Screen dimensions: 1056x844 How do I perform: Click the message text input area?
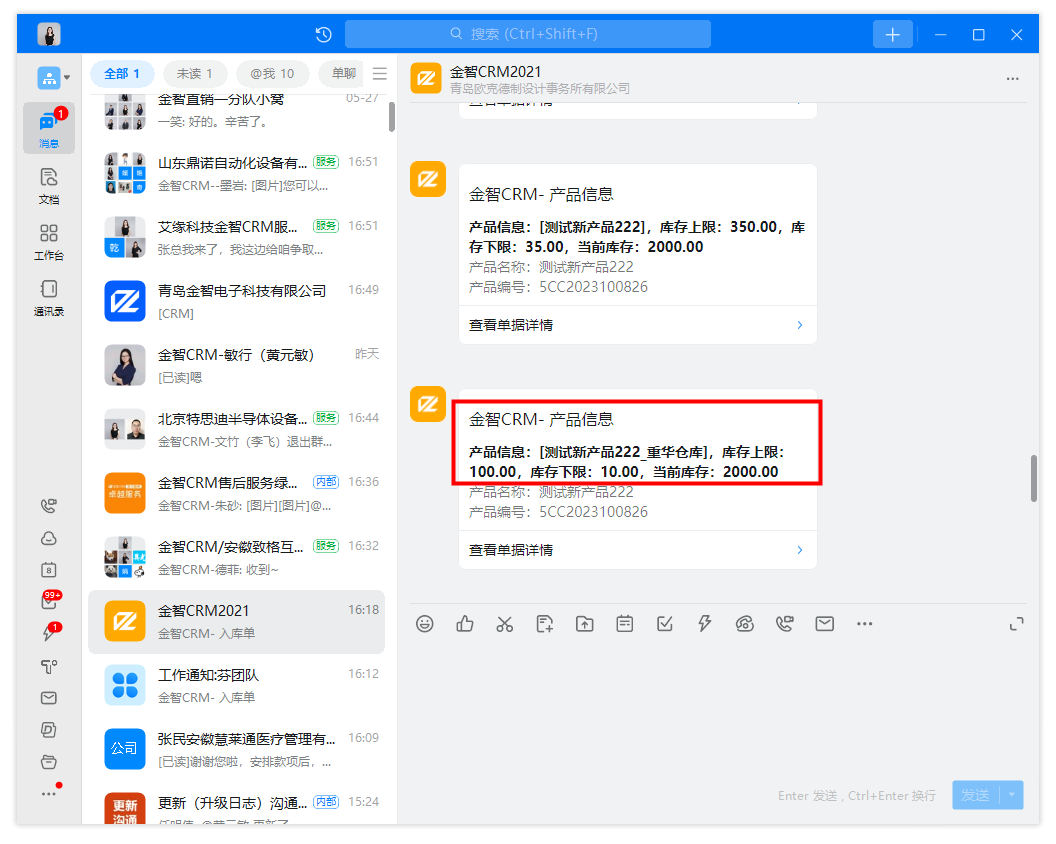pos(717,707)
